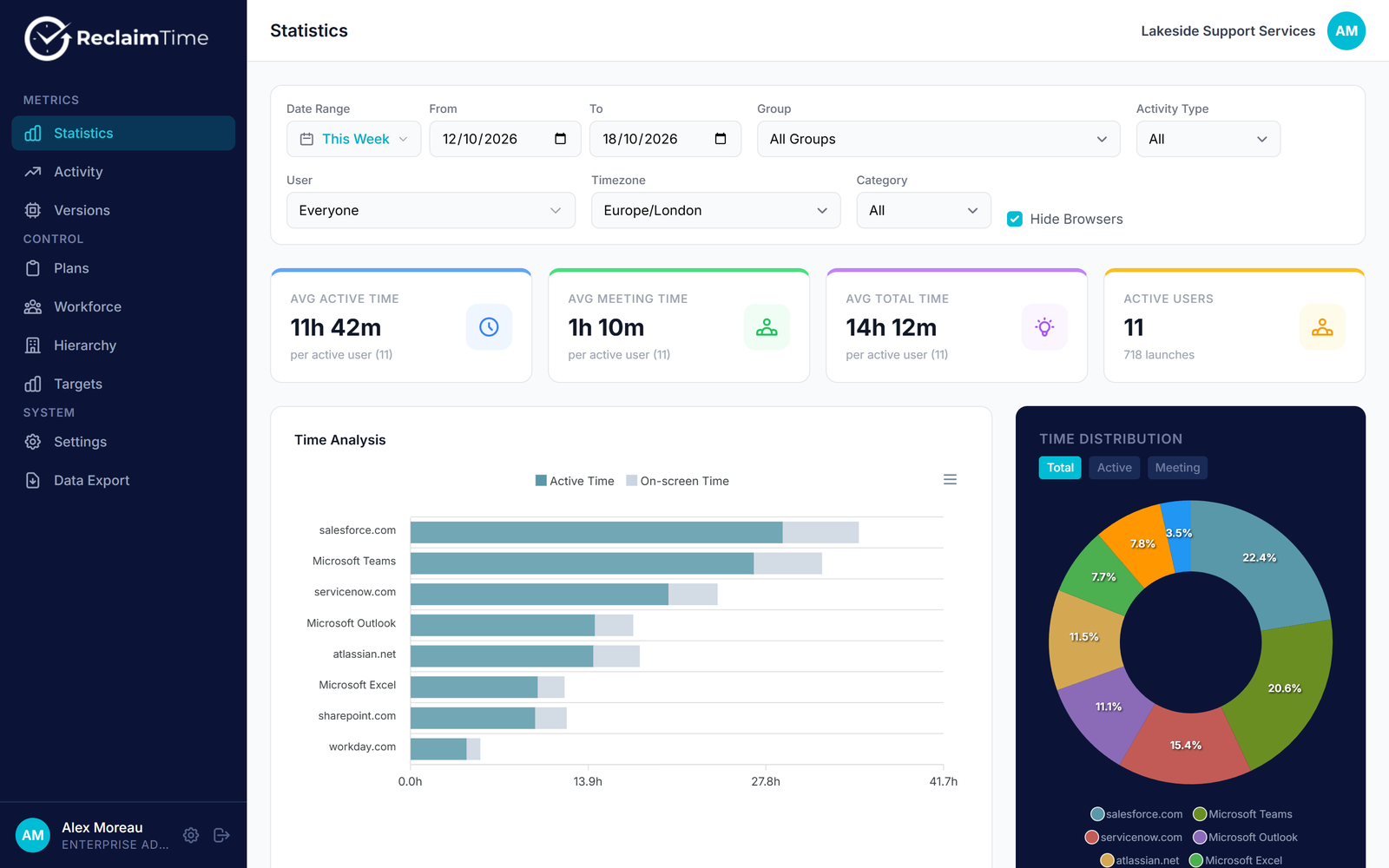Image resolution: width=1389 pixels, height=868 pixels.
Task: Click the lightbulb icon in Avg Total Time card
Action: click(x=1044, y=327)
